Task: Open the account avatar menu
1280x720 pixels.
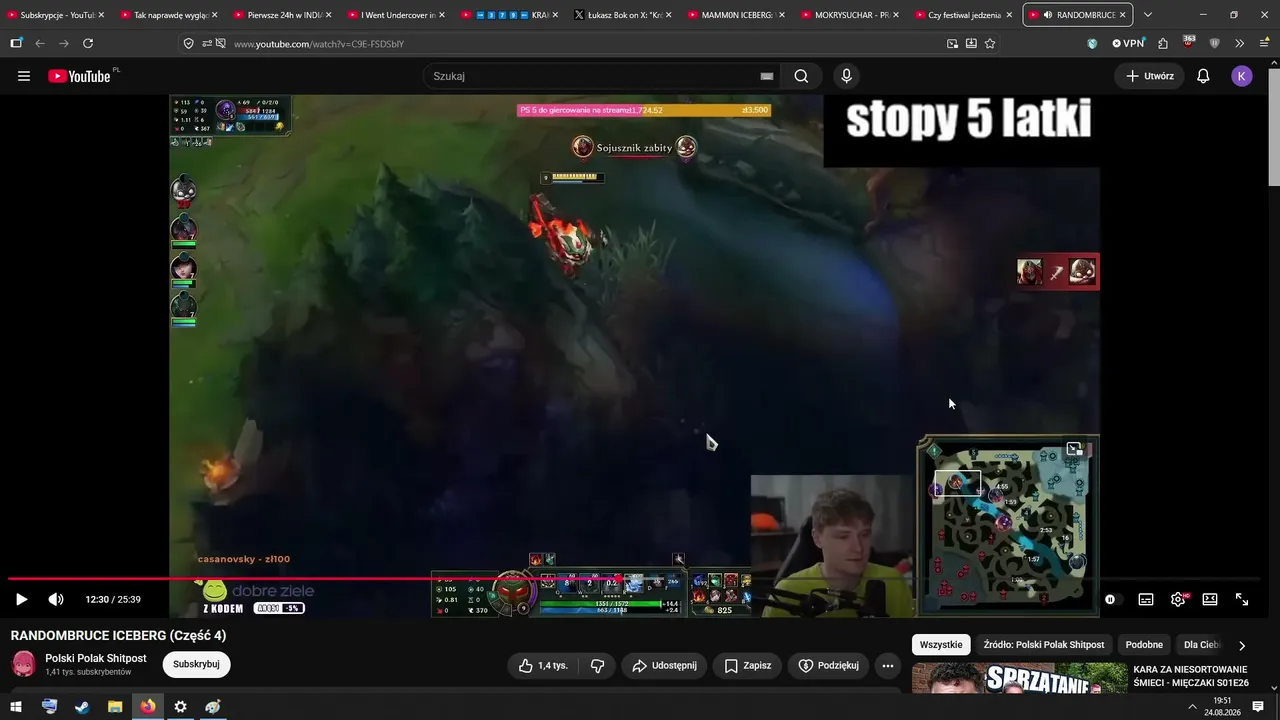Action: (x=1242, y=76)
